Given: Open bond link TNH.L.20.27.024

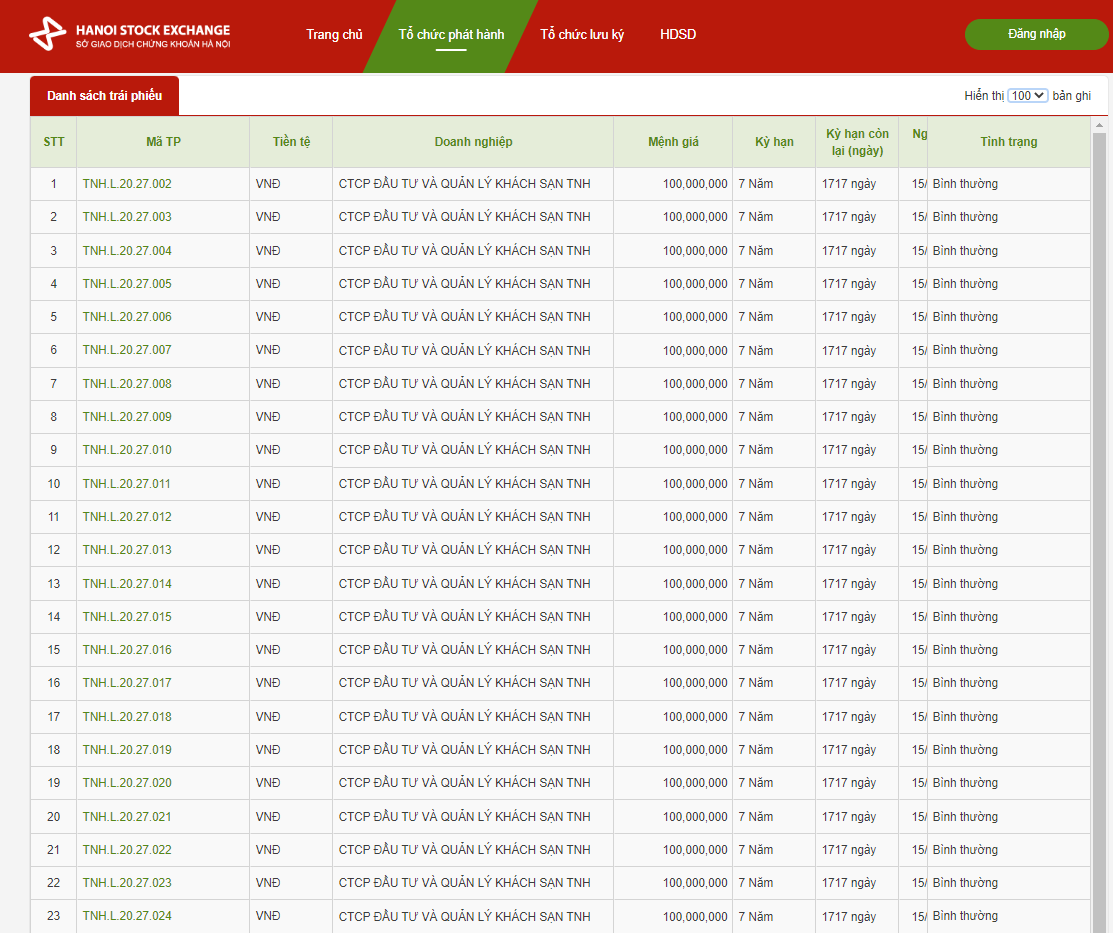Looking at the screenshot, I should 127,916.
